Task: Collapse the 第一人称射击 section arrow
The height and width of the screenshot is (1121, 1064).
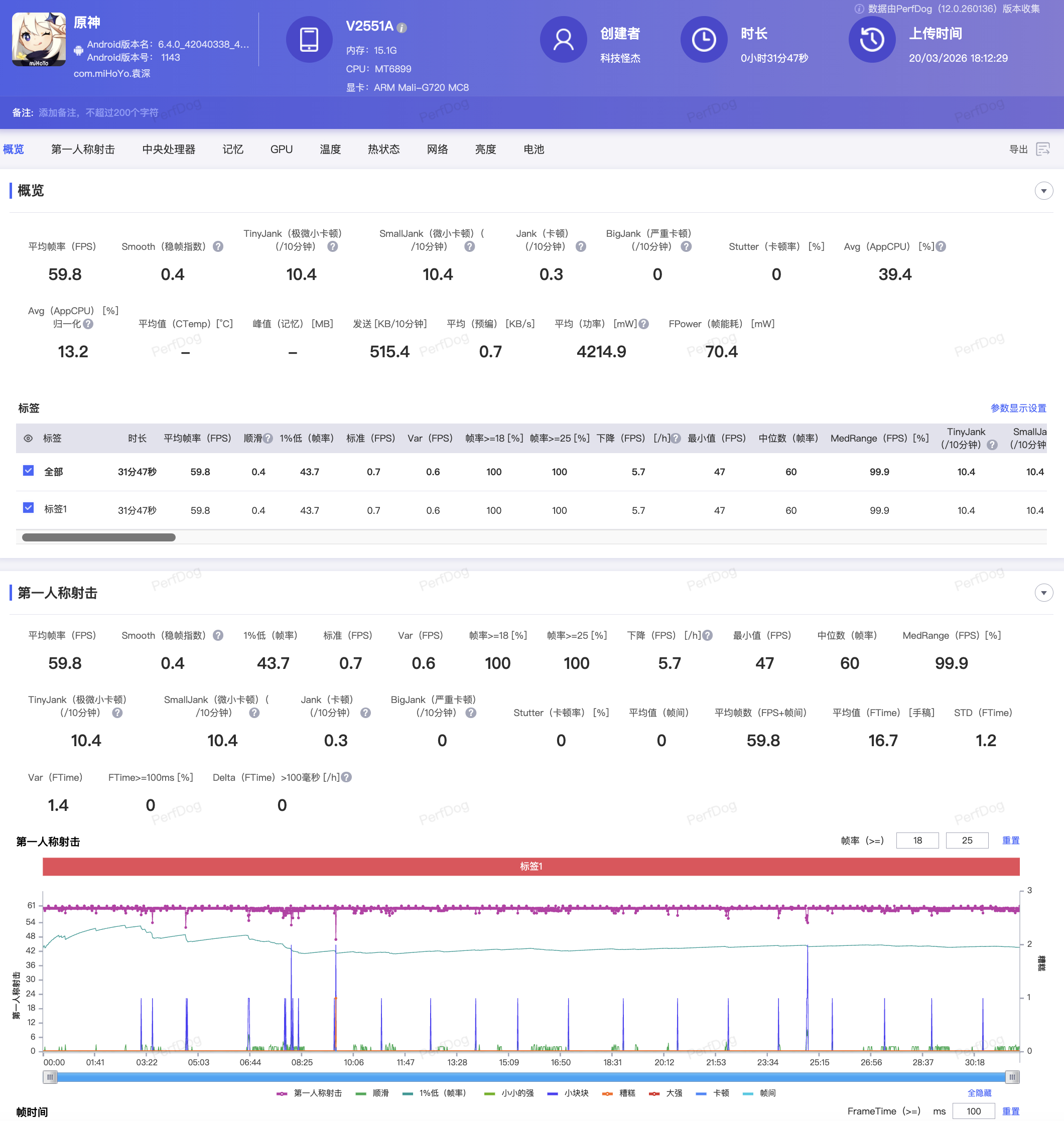Action: pyautogui.click(x=1043, y=593)
